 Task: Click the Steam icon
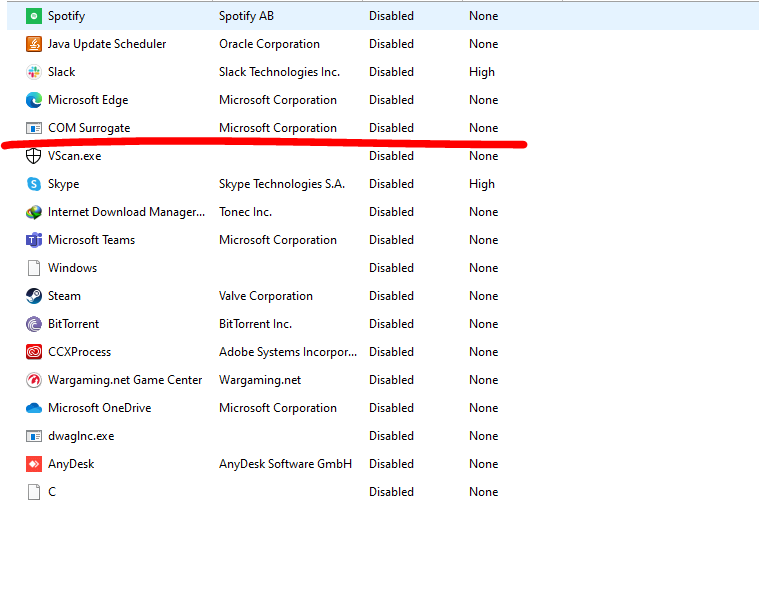(x=33, y=296)
